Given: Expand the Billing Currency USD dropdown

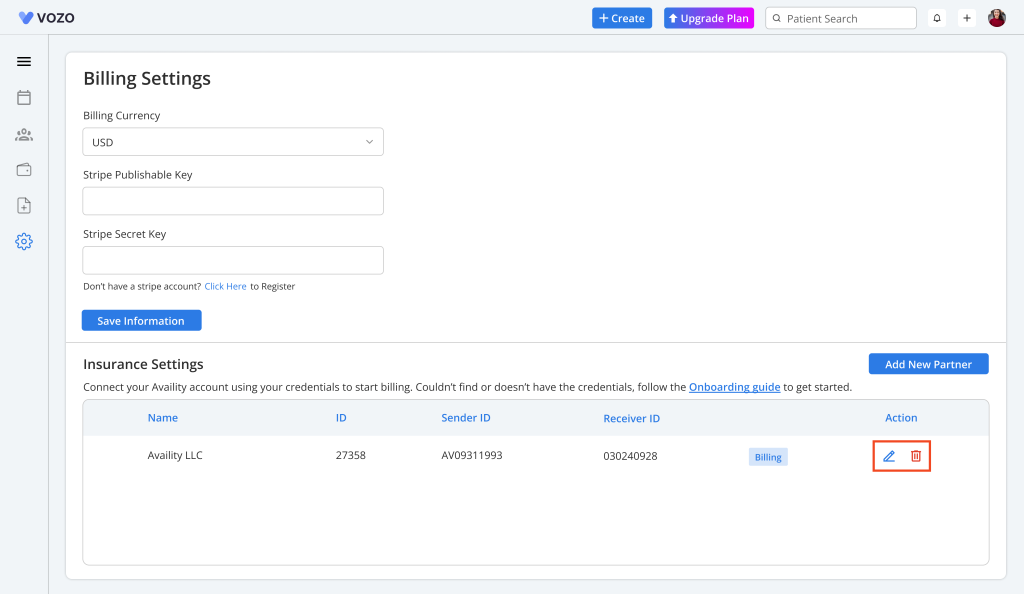Looking at the screenshot, I should point(233,142).
